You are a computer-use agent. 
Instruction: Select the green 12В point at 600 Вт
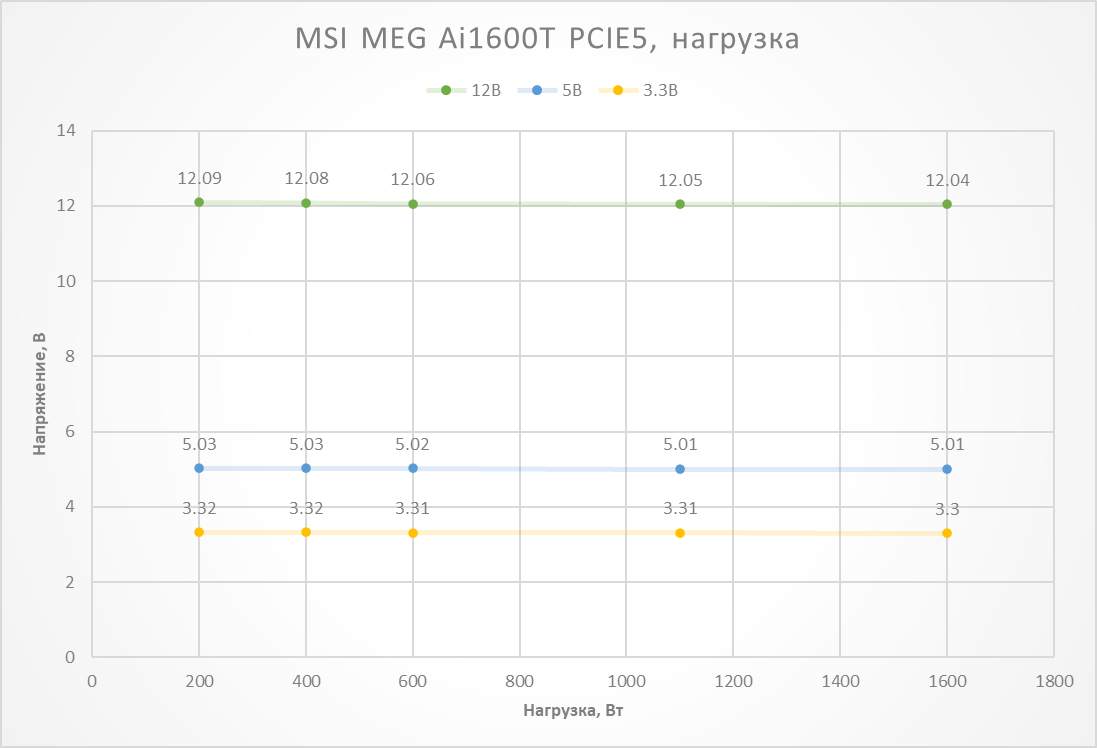coord(413,204)
